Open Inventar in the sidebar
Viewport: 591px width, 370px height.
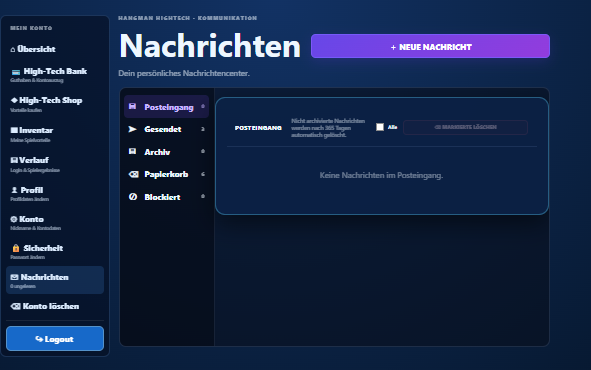[55, 134]
